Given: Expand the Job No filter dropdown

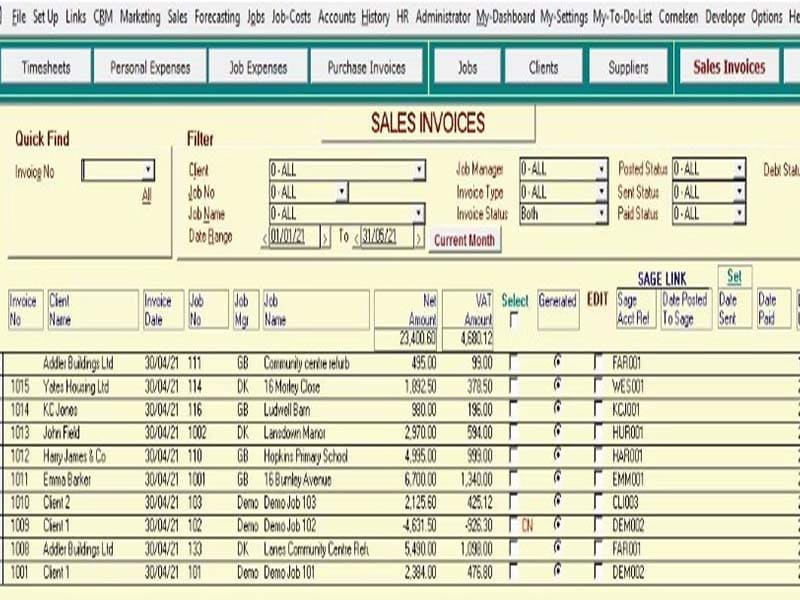Looking at the screenshot, I should pos(342,192).
